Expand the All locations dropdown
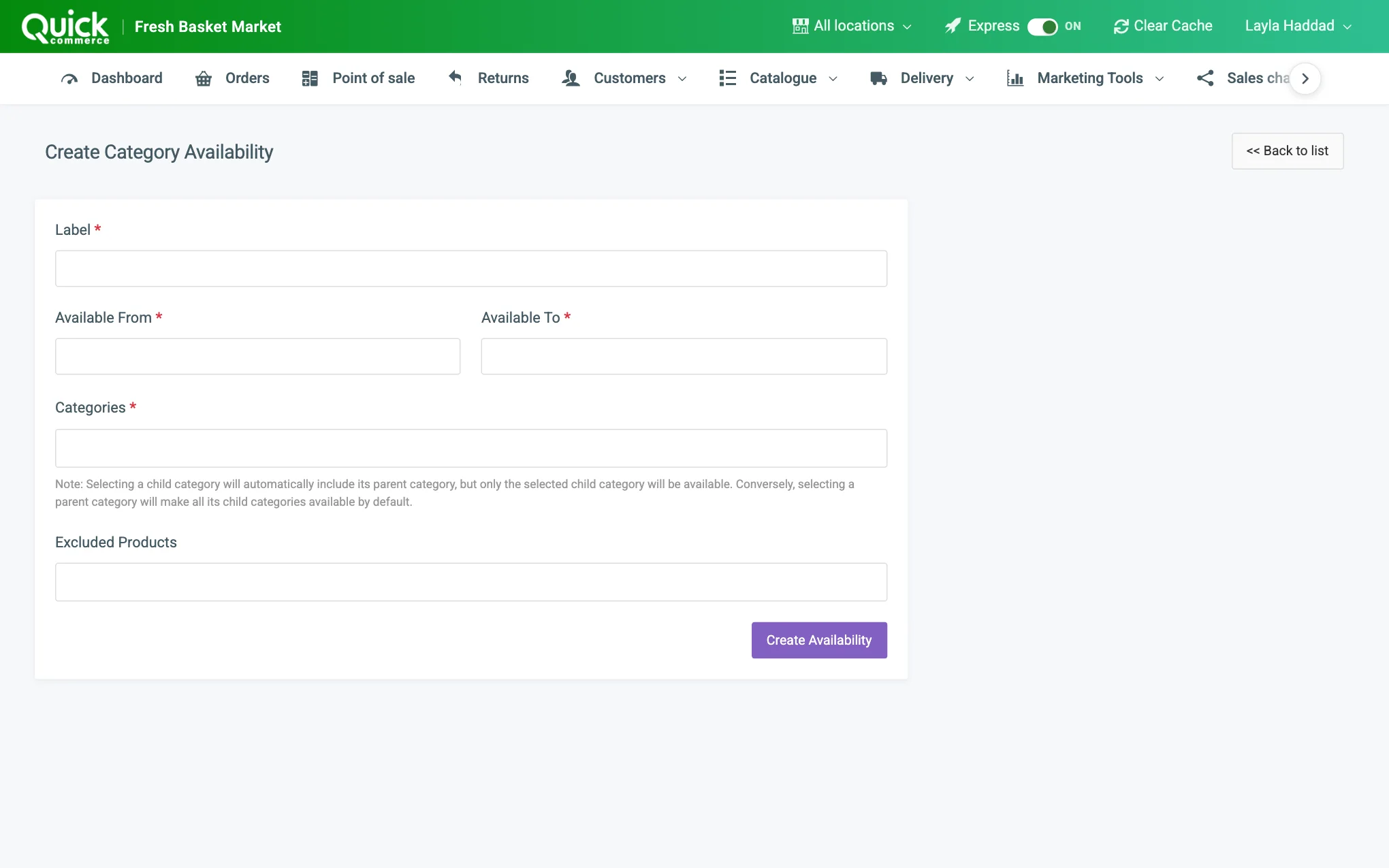This screenshot has width=1389, height=868. [x=852, y=26]
